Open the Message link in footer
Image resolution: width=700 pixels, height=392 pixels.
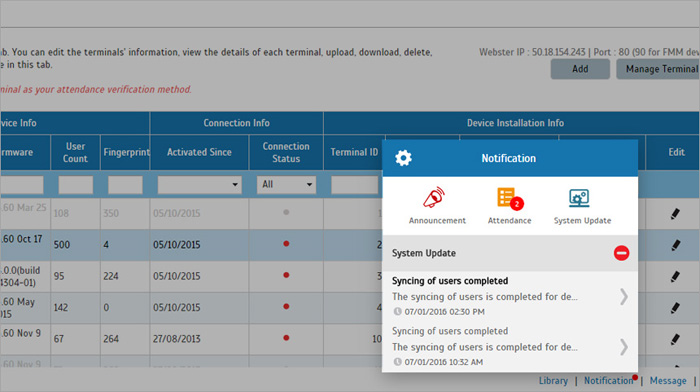(x=668, y=381)
